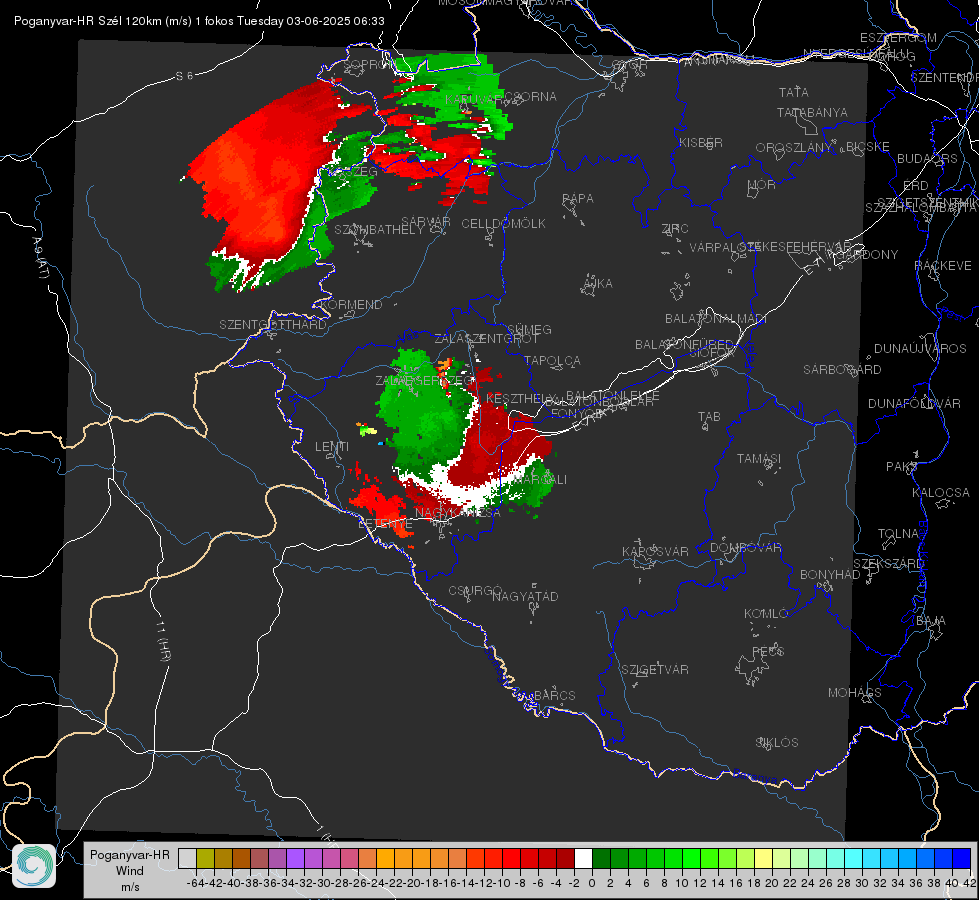This screenshot has width=979, height=900.
Task: Click the BARCS city label
Action: (x=554, y=695)
